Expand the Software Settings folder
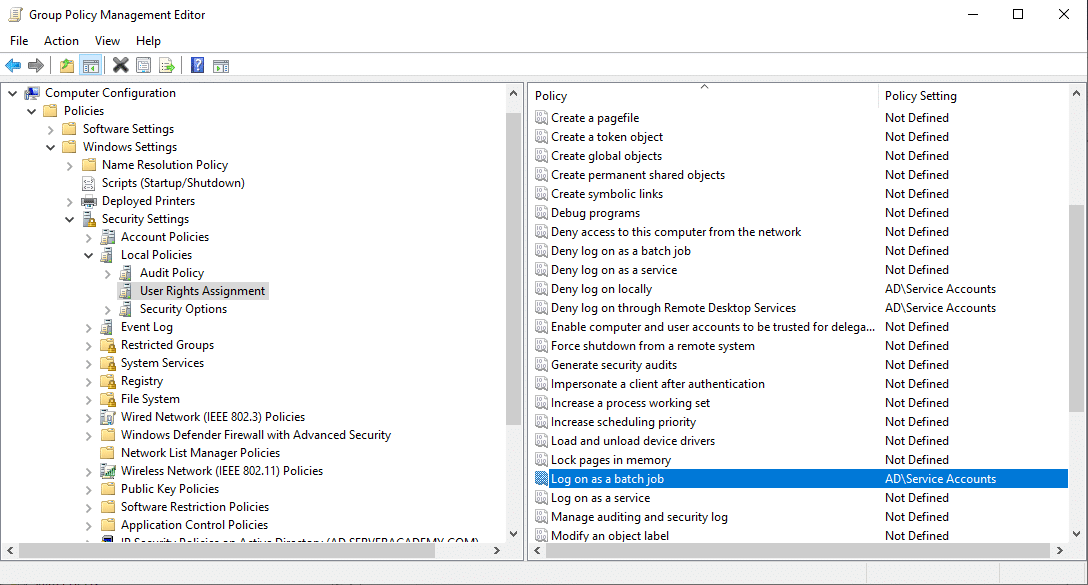Image resolution: width=1088 pixels, height=585 pixels. 51,129
